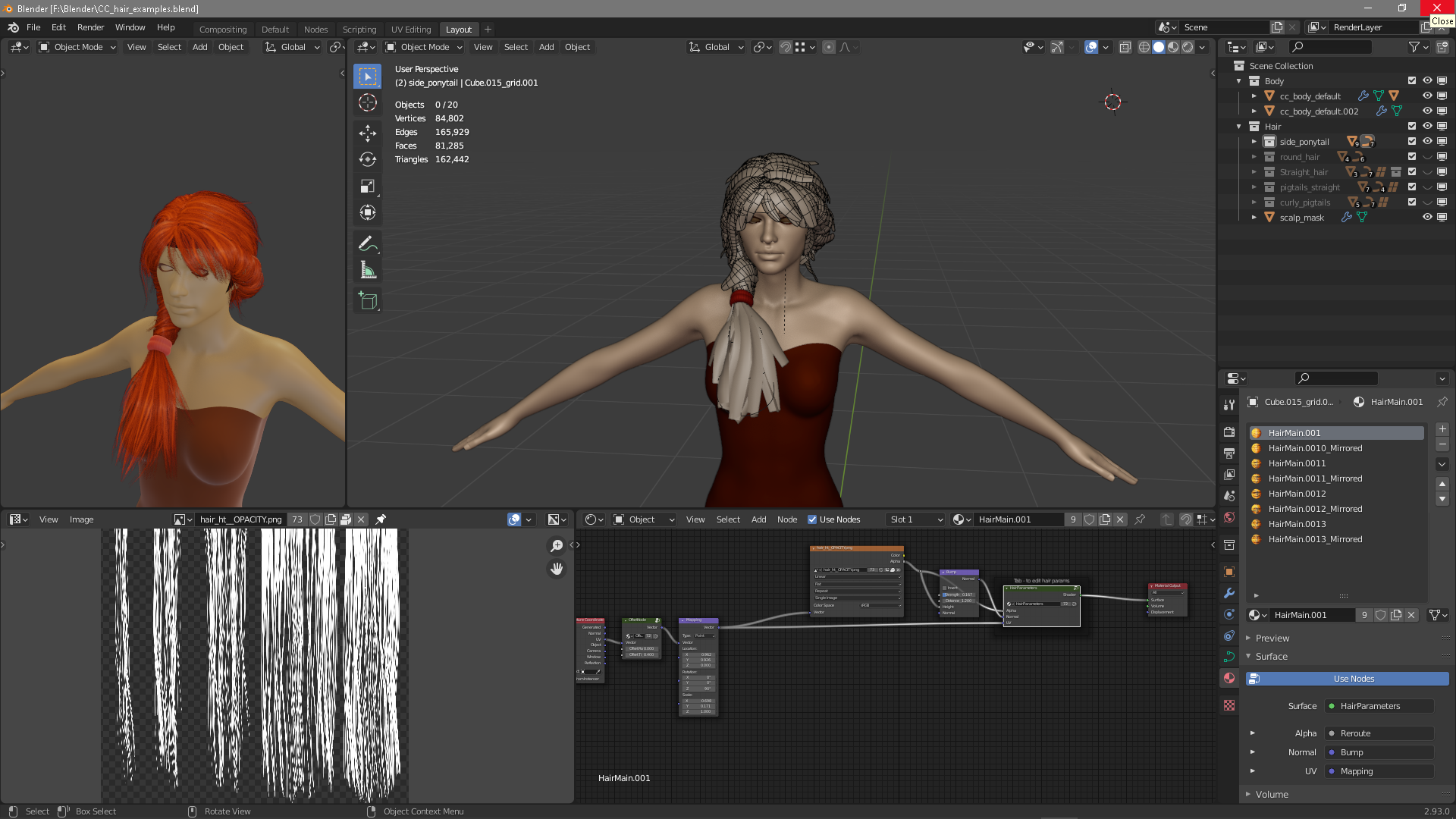Click the image editor pan hand icon
The width and height of the screenshot is (1456, 819).
click(x=557, y=568)
